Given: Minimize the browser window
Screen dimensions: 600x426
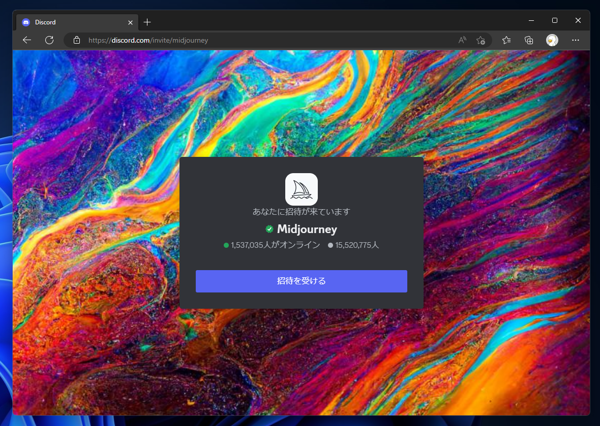Looking at the screenshot, I should pos(531,20).
